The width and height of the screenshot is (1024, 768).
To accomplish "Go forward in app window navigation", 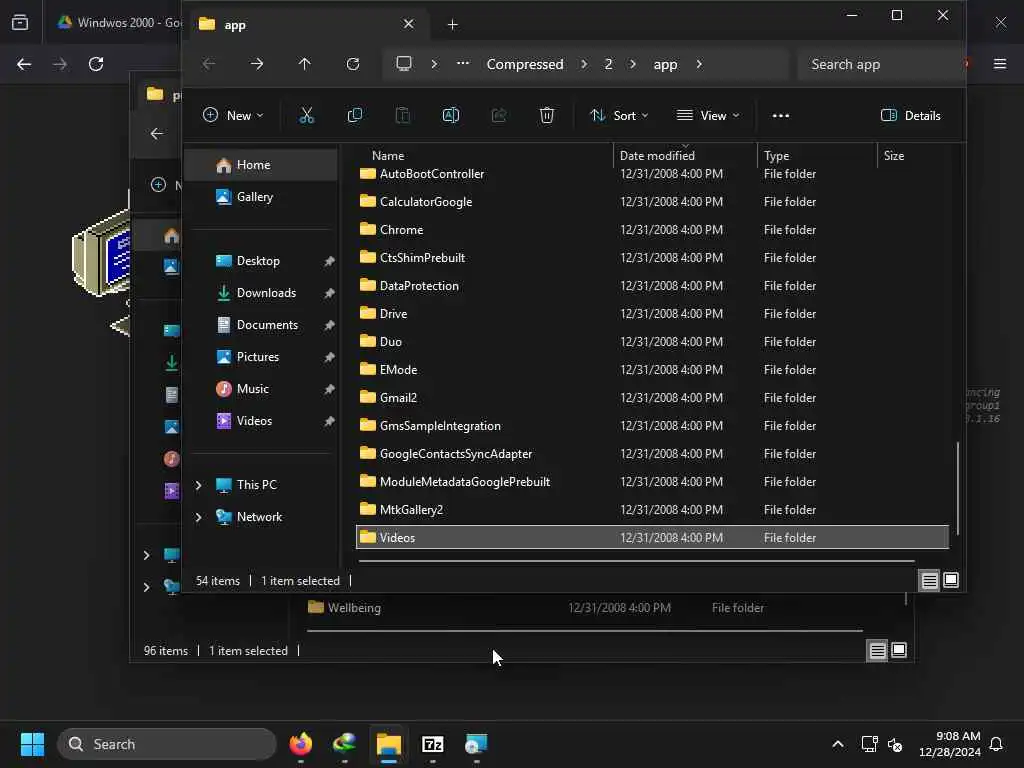I will coord(257,64).
